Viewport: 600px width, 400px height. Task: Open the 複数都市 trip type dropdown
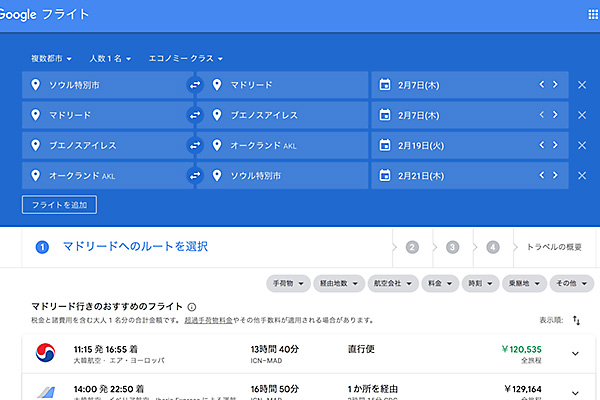51,59
